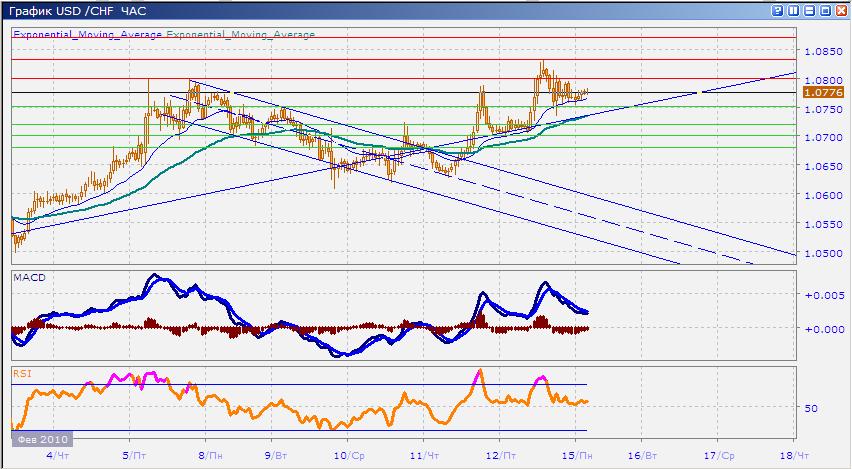The width and height of the screenshot is (852, 469).
Task: Minimize the USD/CHF chart window
Action: click(x=809, y=9)
